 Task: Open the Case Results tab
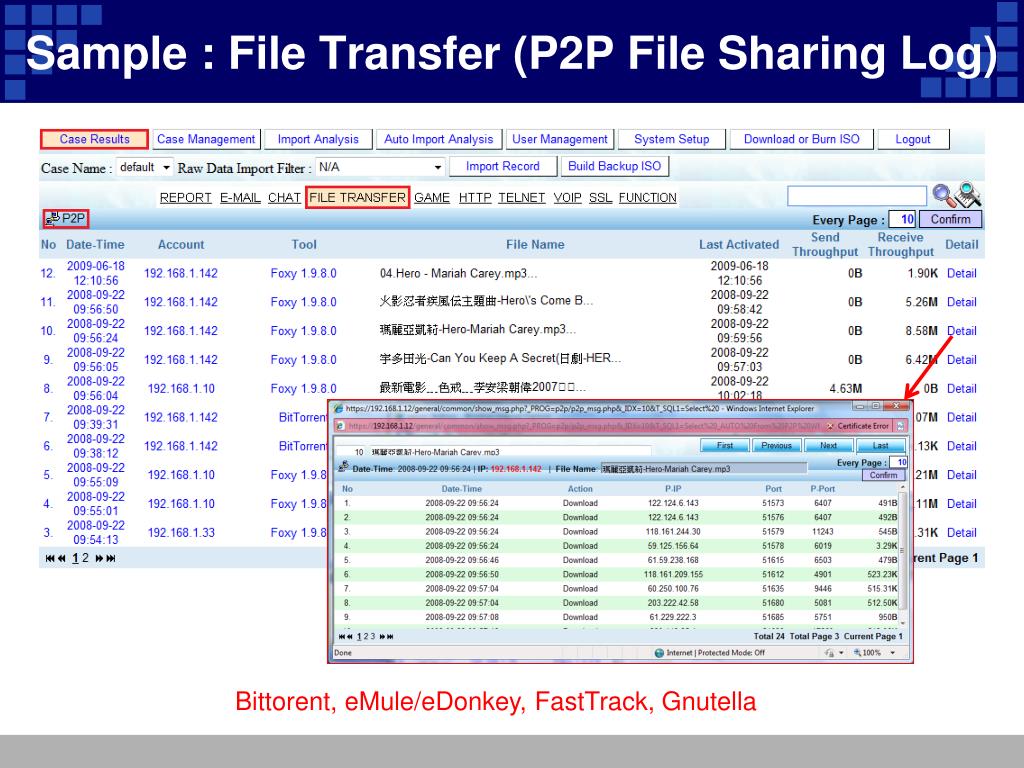[x=94, y=139]
